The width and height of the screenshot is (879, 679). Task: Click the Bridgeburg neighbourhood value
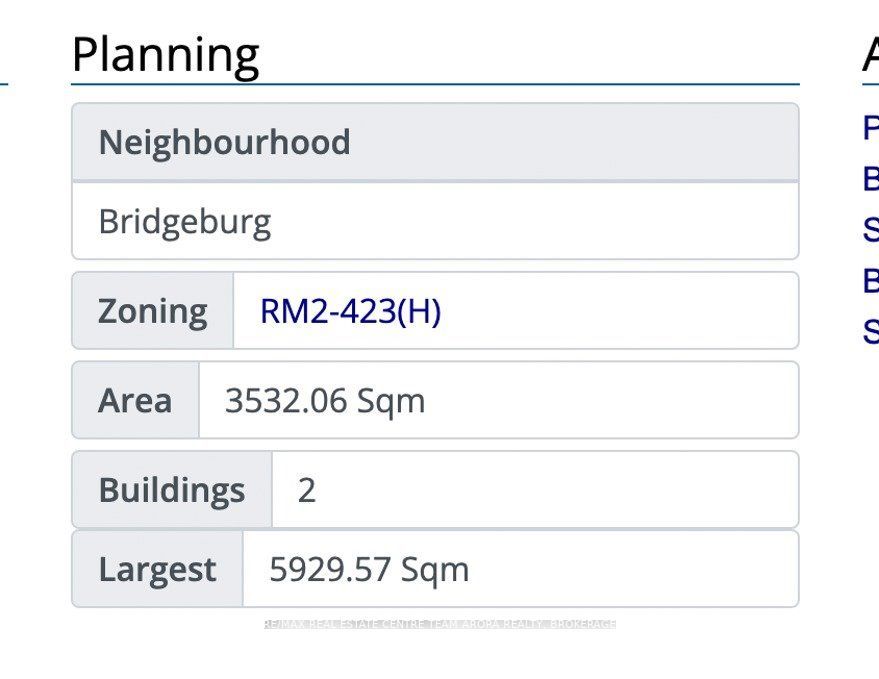[x=185, y=221]
